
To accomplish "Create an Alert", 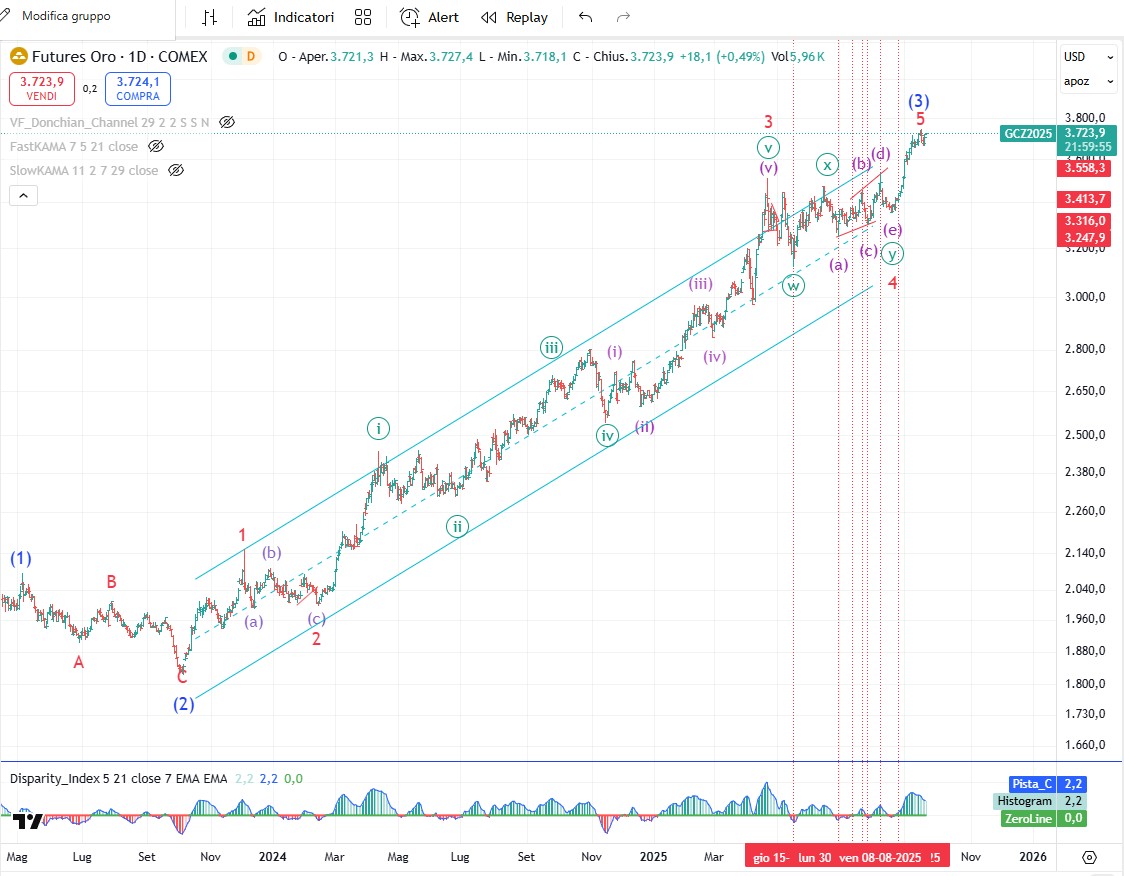I will tap(429, 17).
